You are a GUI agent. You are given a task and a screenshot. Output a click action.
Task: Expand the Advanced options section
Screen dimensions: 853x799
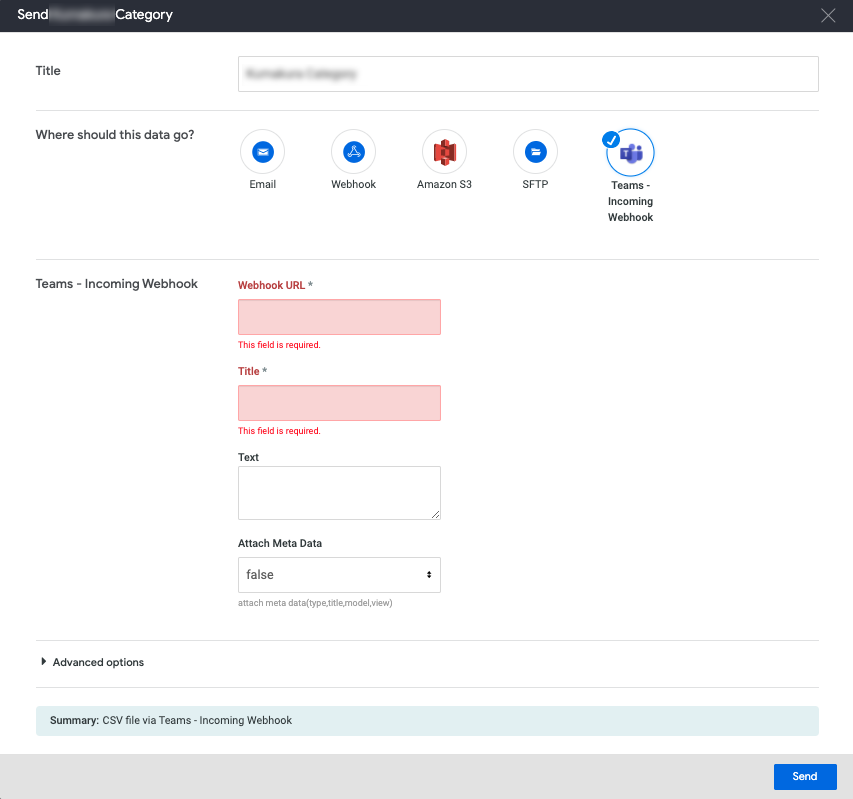pyautogui.click(x=92, y=662)
